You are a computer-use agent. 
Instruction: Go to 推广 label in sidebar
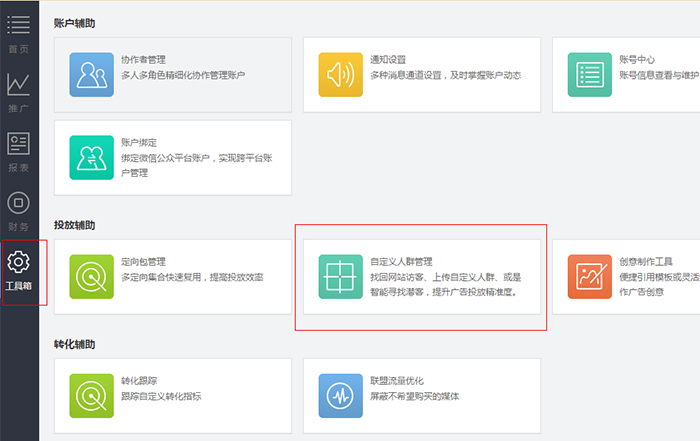[18, 108]
